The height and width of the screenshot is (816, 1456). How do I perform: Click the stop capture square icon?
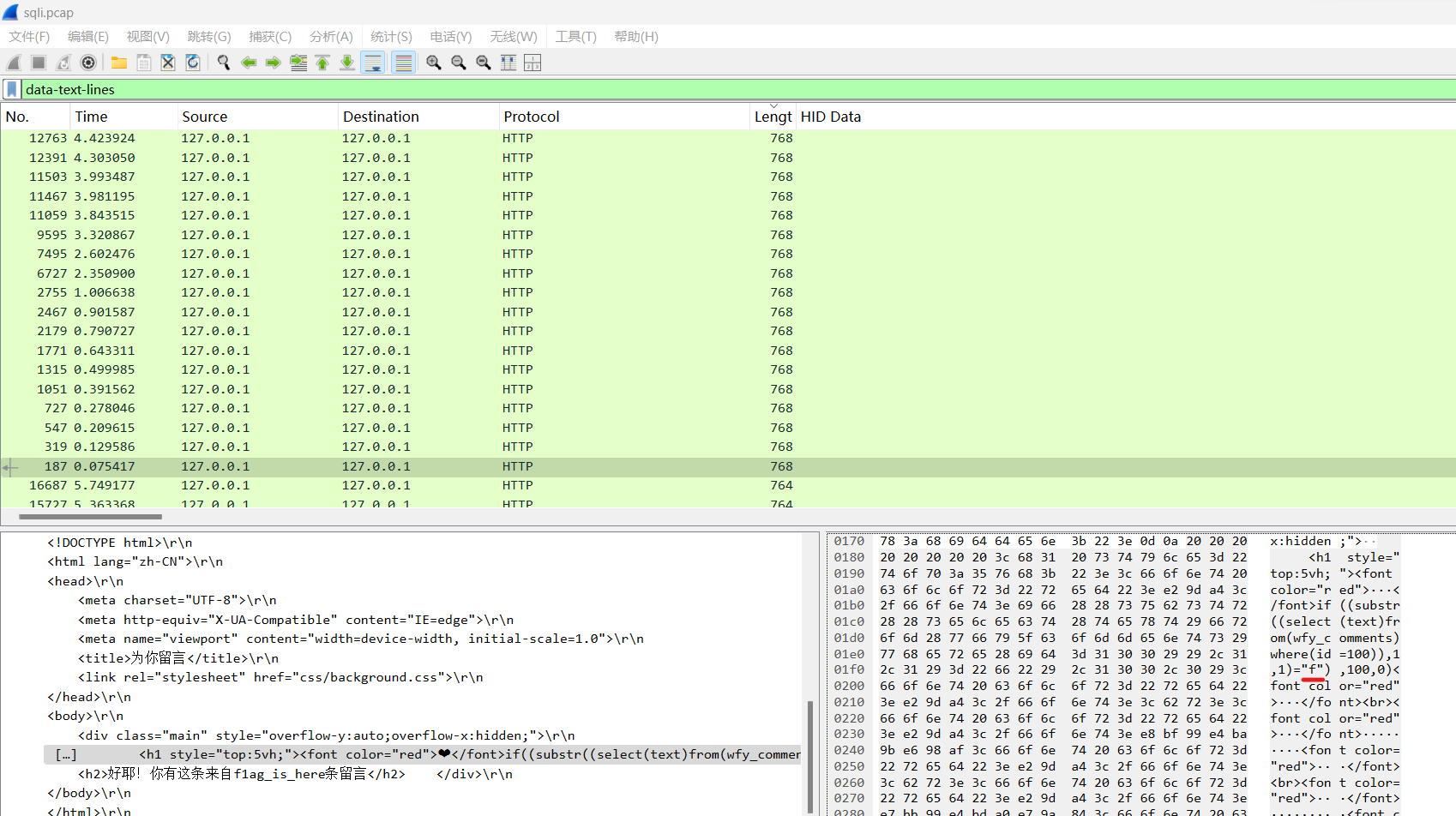click(x=39, y=63)
